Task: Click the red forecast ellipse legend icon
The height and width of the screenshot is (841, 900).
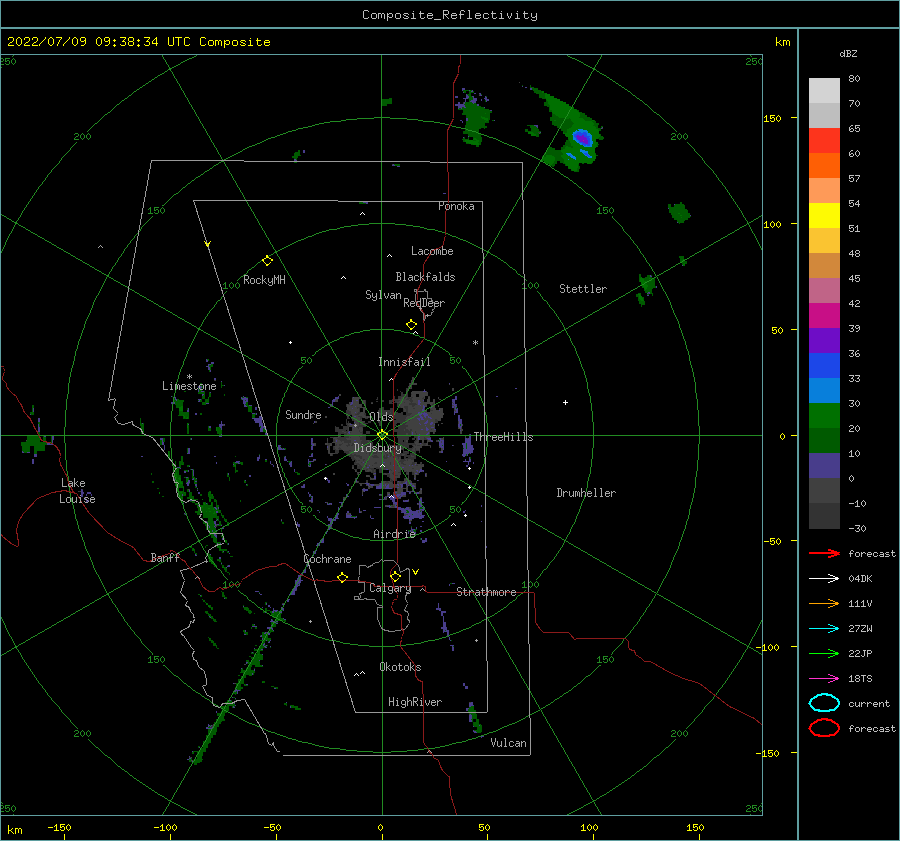Action: coord(824,728)
